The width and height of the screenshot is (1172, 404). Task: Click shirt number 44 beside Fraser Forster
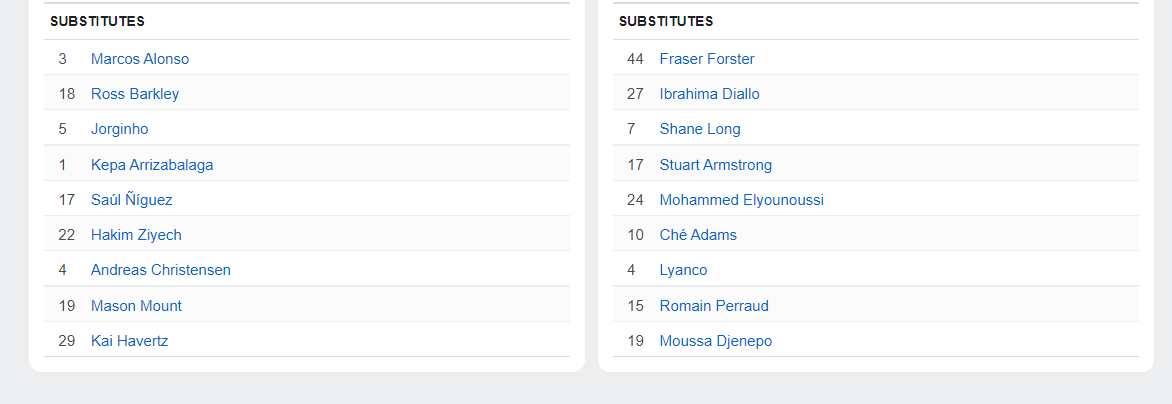coord(635,59)
